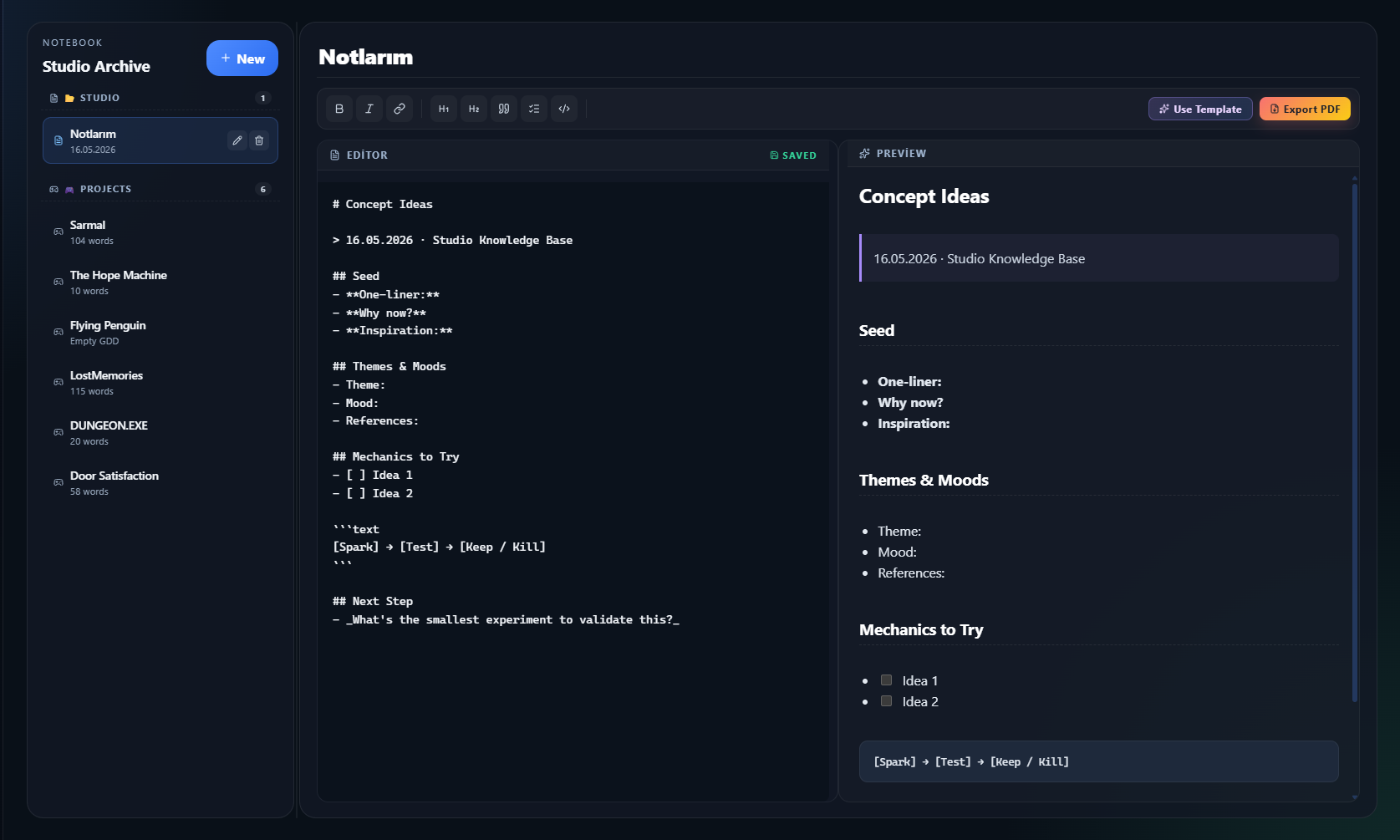The height and width of the screenshot is (840, 1400).
Task: Click the "## Themes & Moods" editor line
Action: click(x=389, y=366)
